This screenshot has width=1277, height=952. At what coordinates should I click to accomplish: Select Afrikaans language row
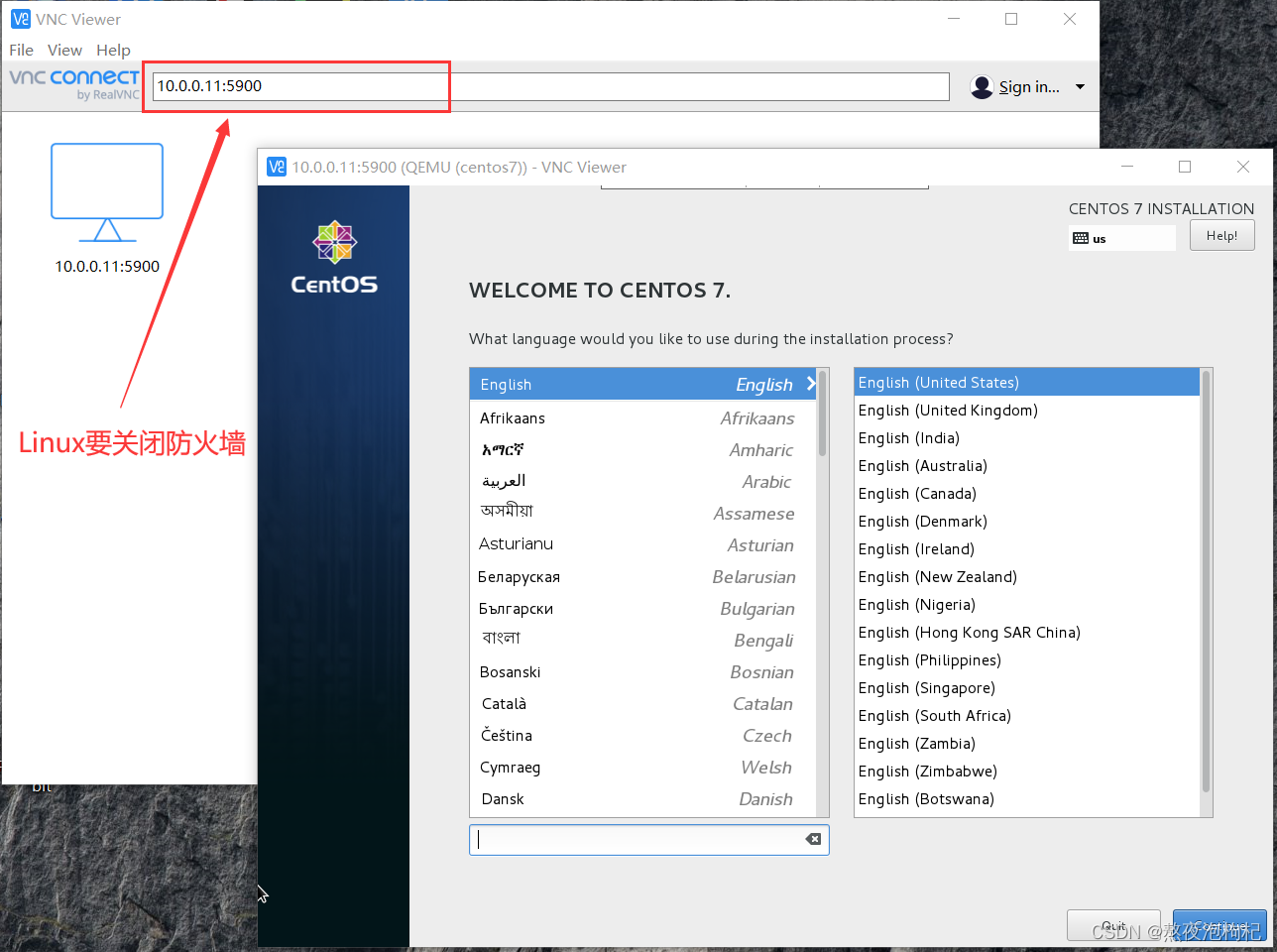tap(642, 418)
